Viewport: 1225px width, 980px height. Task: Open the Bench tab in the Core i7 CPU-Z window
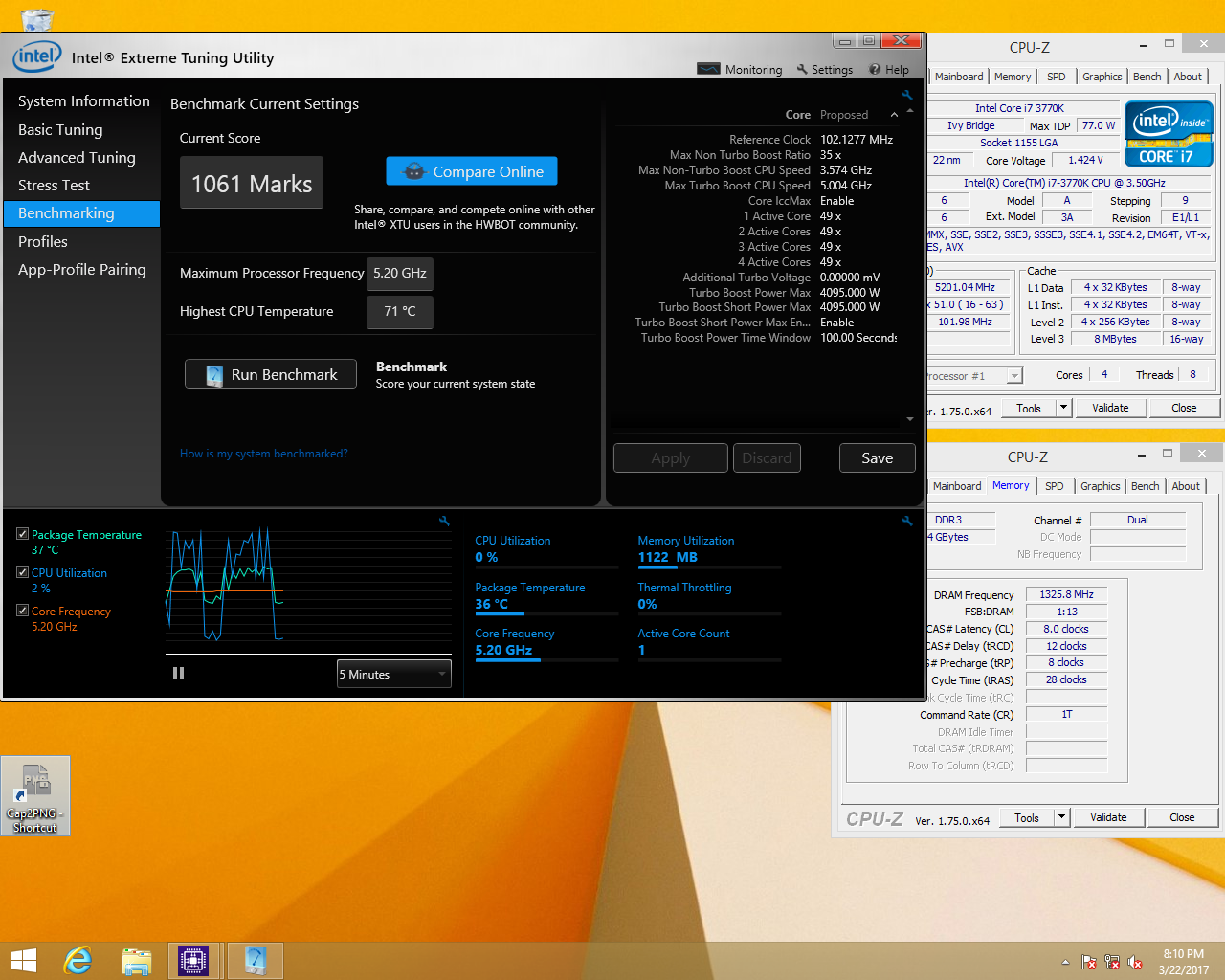click(1147, 77)
